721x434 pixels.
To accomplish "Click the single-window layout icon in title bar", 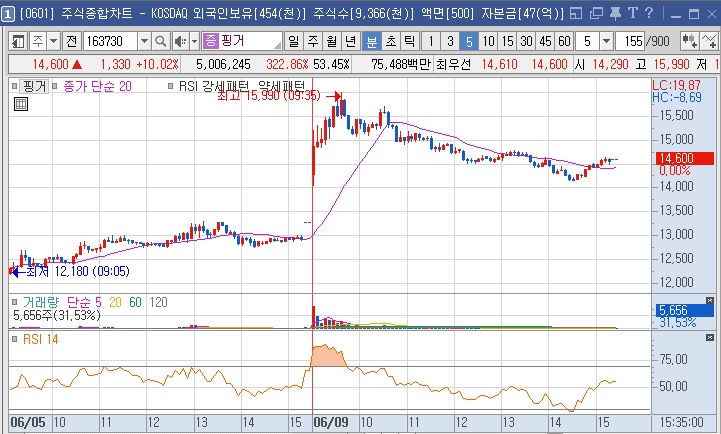I will click(576, 13).
